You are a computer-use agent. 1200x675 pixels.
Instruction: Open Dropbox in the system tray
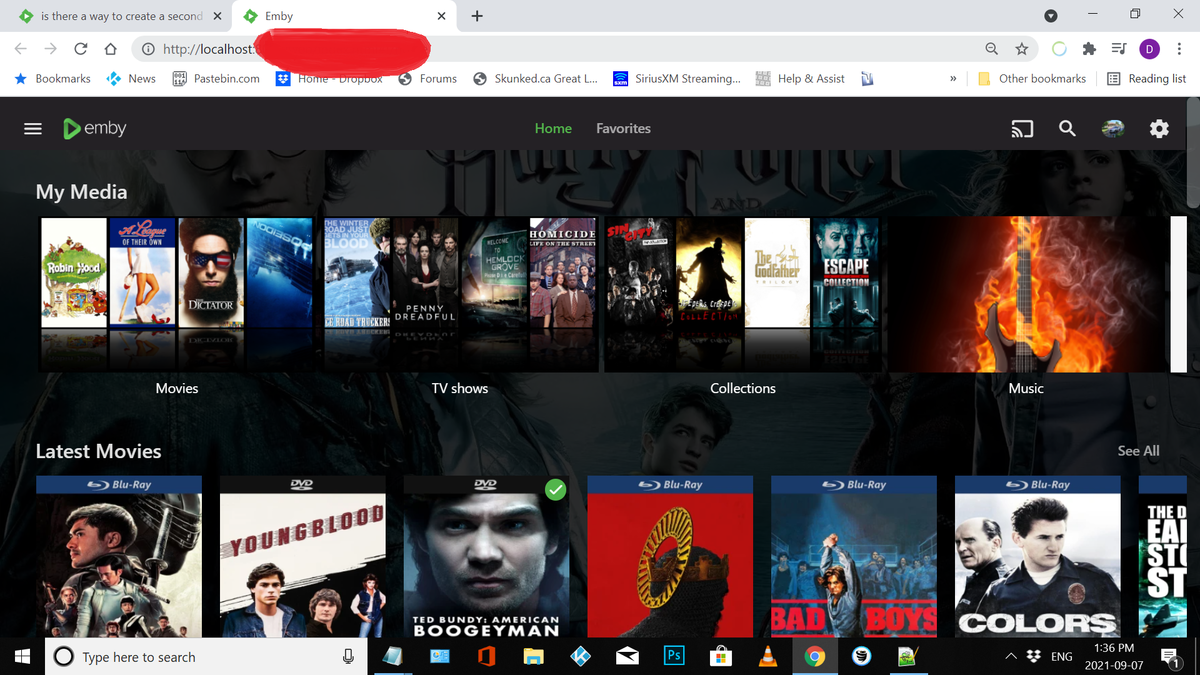1034,657
